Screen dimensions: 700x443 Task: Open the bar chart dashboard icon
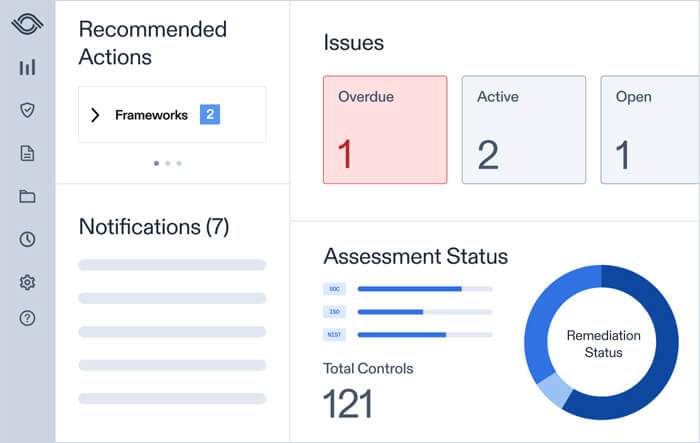(x=27, y=67)
